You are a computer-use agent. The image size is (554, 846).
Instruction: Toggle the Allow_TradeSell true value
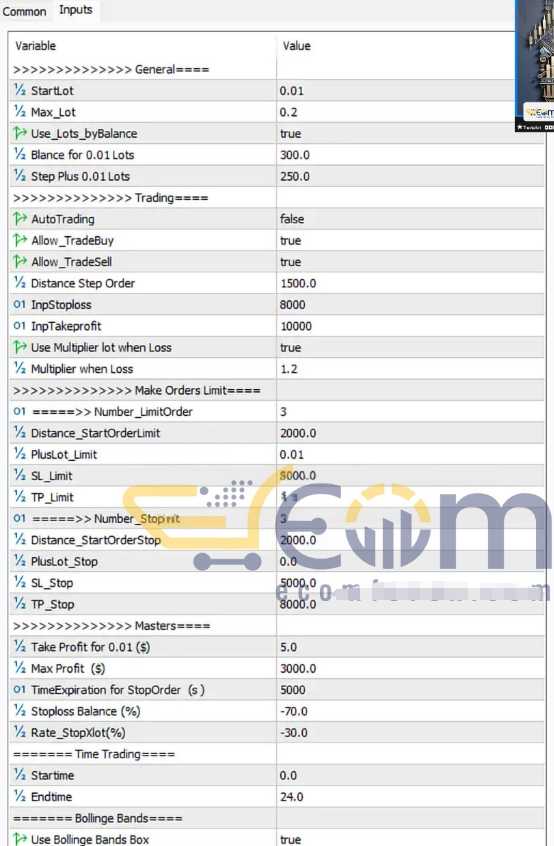coord(410,262)
